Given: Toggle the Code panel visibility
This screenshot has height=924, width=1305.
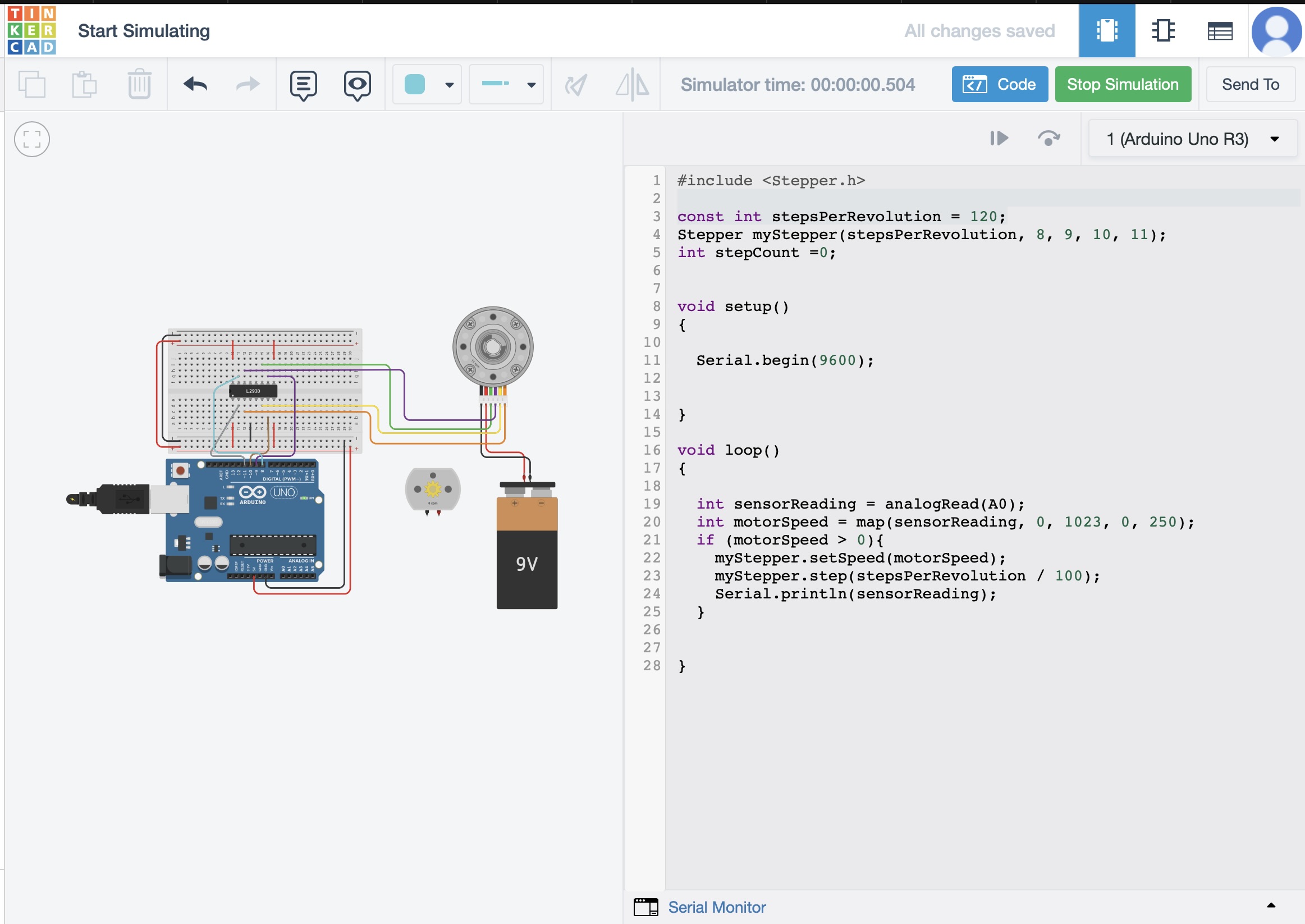Looking at the screenshot, I should point(1000,84).
